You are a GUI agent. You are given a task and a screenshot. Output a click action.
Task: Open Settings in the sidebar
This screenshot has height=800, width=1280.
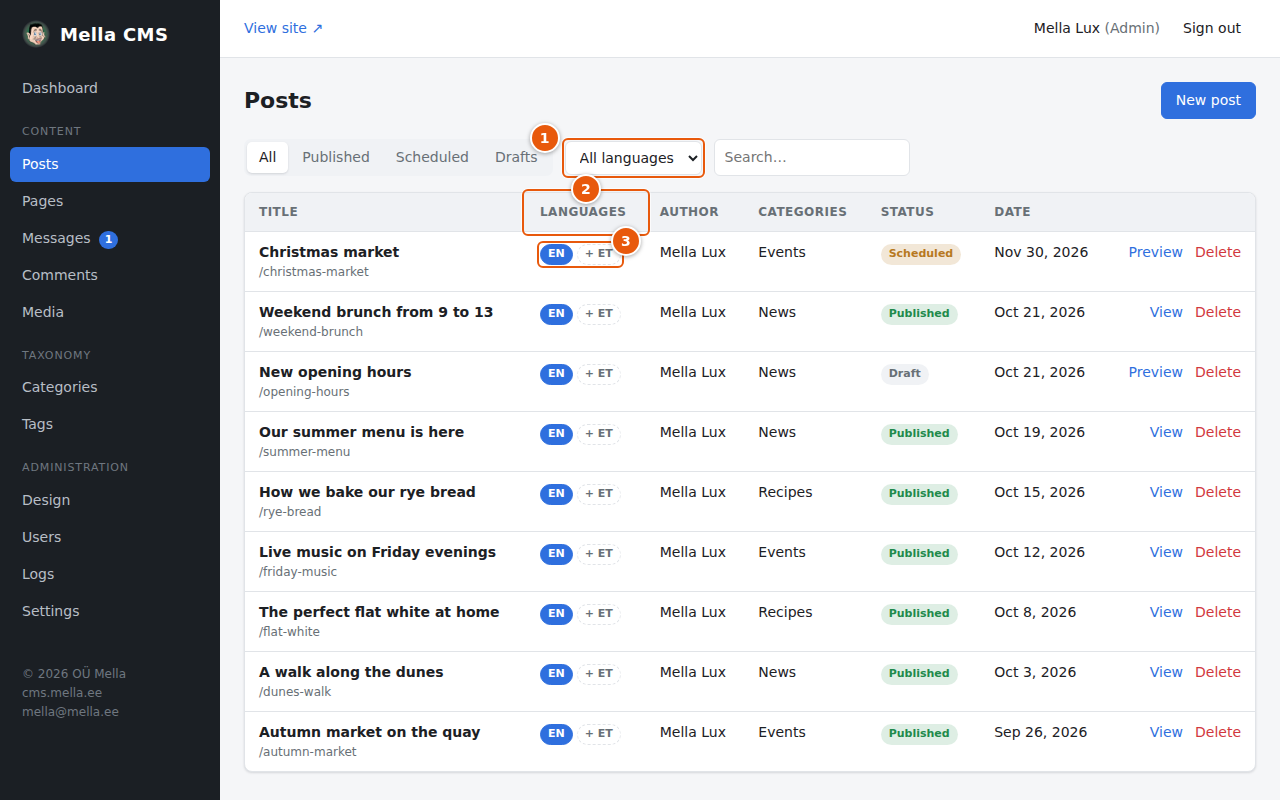(x=110, y=611)
